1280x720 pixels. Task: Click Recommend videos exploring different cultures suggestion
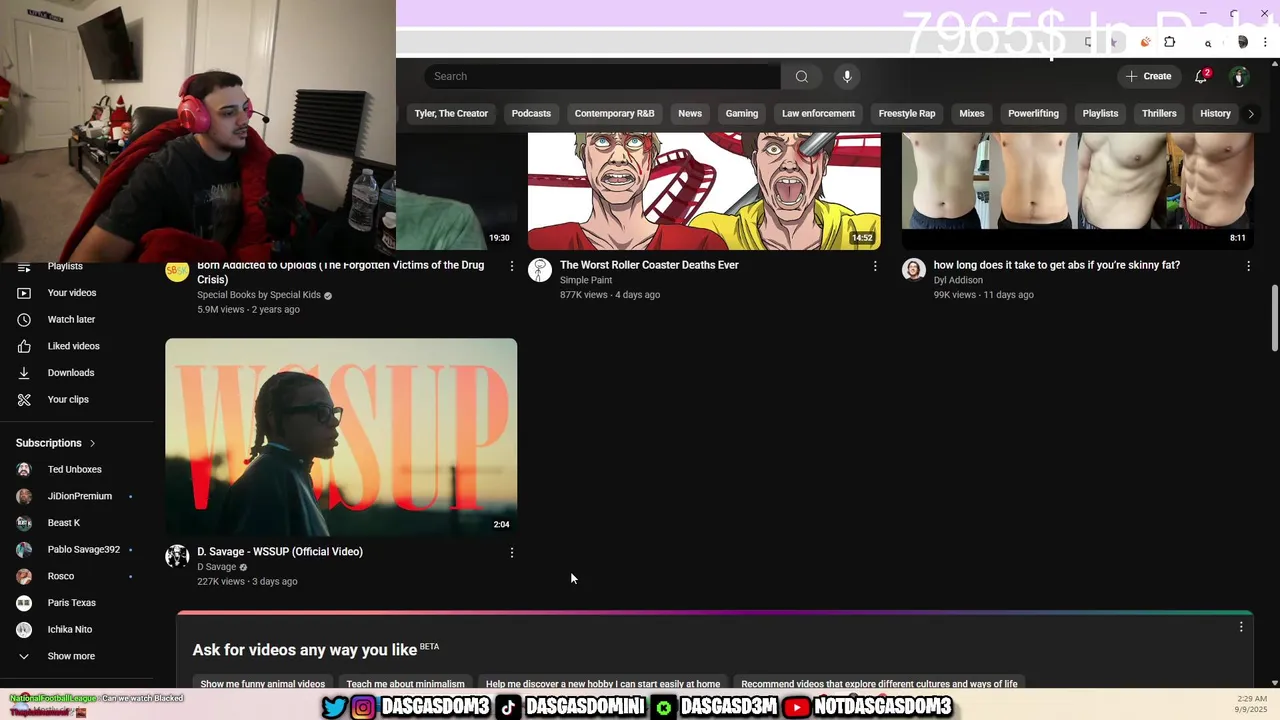(879, 683)
